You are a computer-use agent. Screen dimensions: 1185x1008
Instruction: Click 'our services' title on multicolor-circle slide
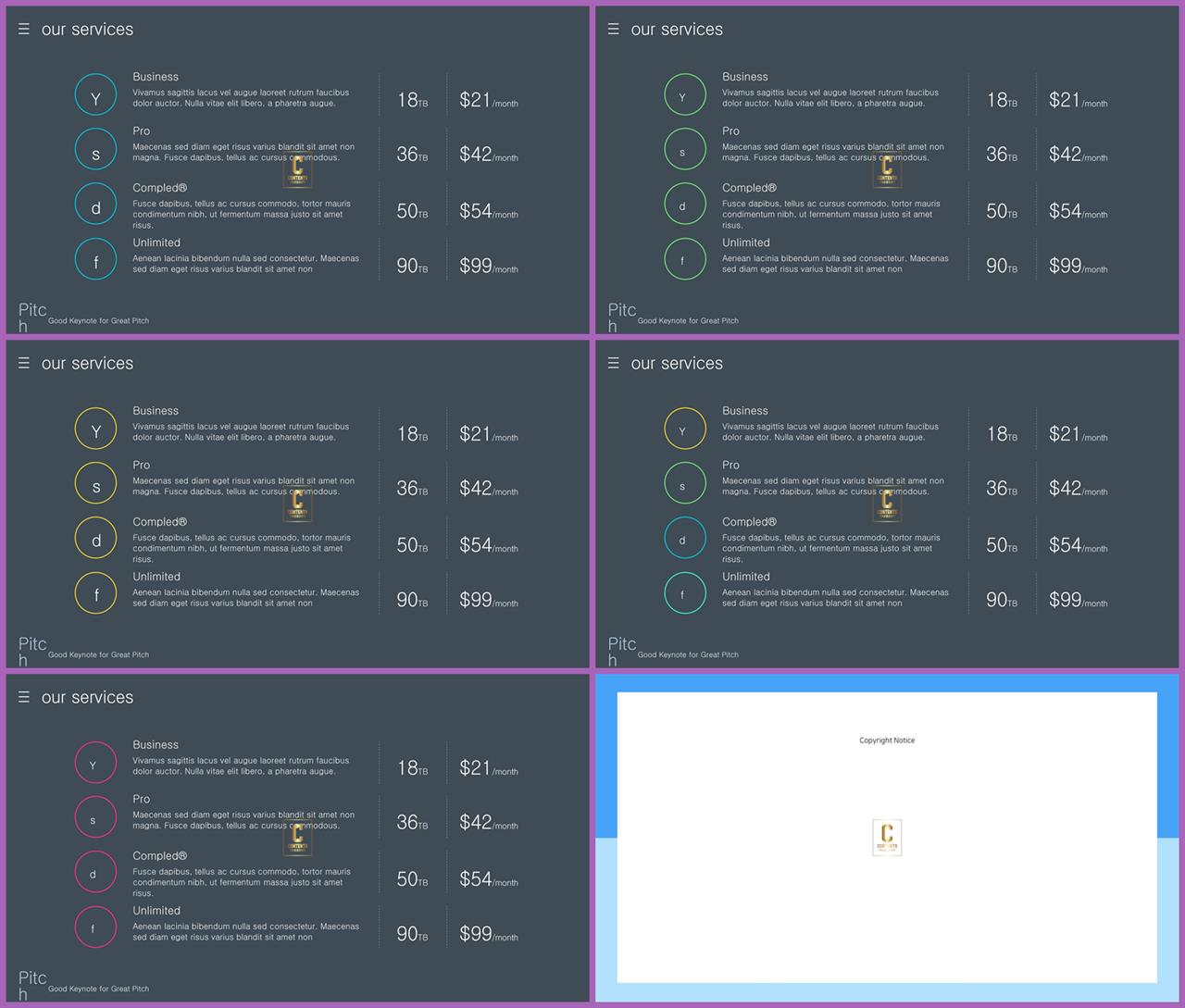tap(677, 363)
